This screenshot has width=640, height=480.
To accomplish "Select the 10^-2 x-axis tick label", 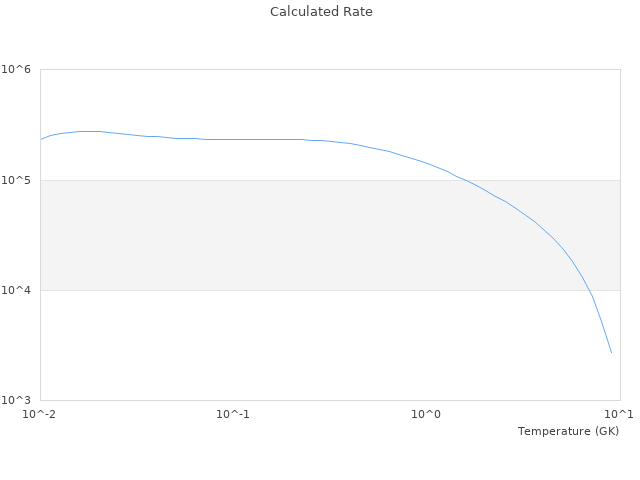I will pyautogui.click(x=40, y=414).
